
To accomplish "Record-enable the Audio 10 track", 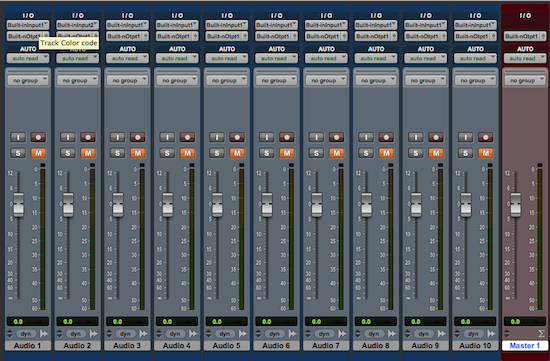I will pyautogui.click(x=486, y=137).
